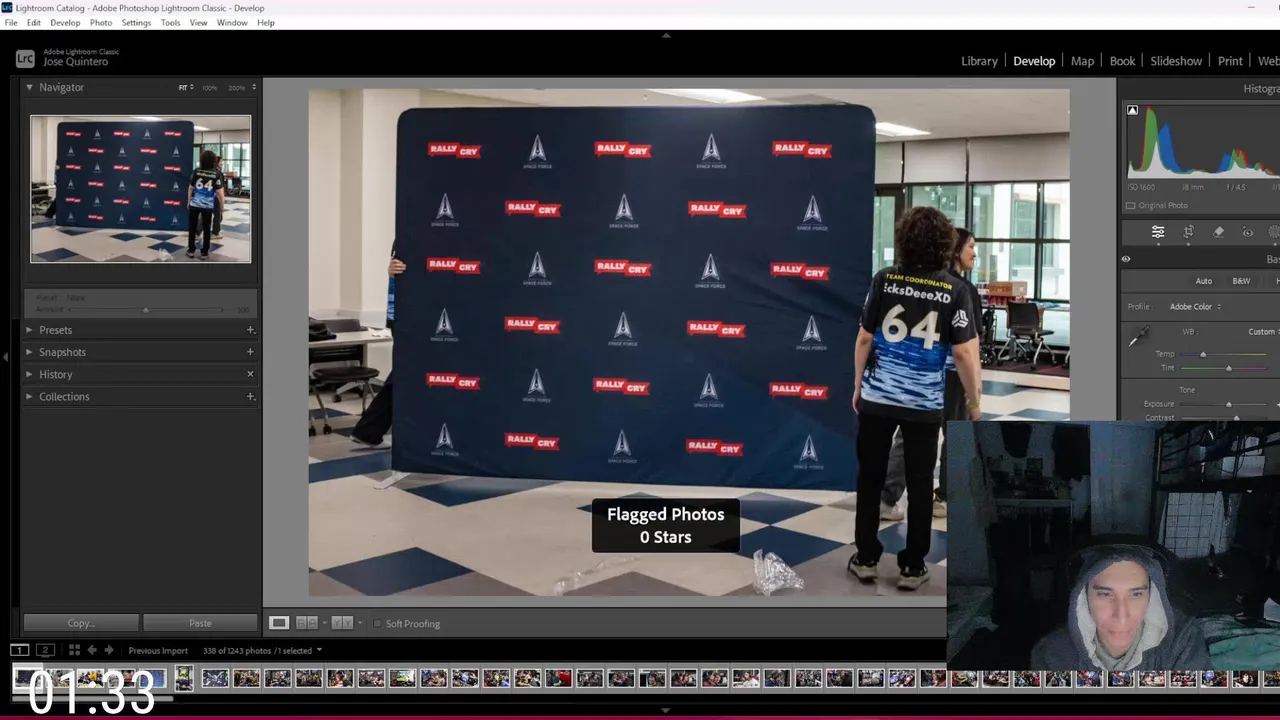Open Navigator FIT zoom dropdown

click(186, 88)
